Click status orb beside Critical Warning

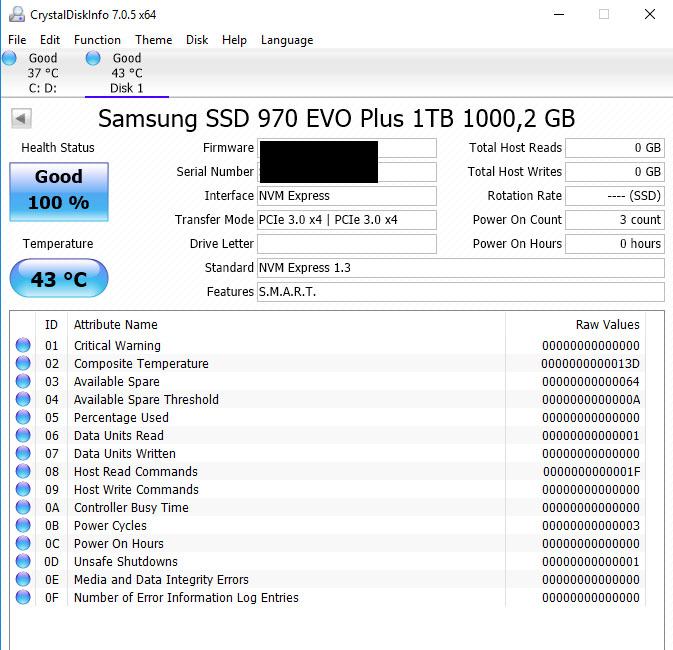coord(23,345)
